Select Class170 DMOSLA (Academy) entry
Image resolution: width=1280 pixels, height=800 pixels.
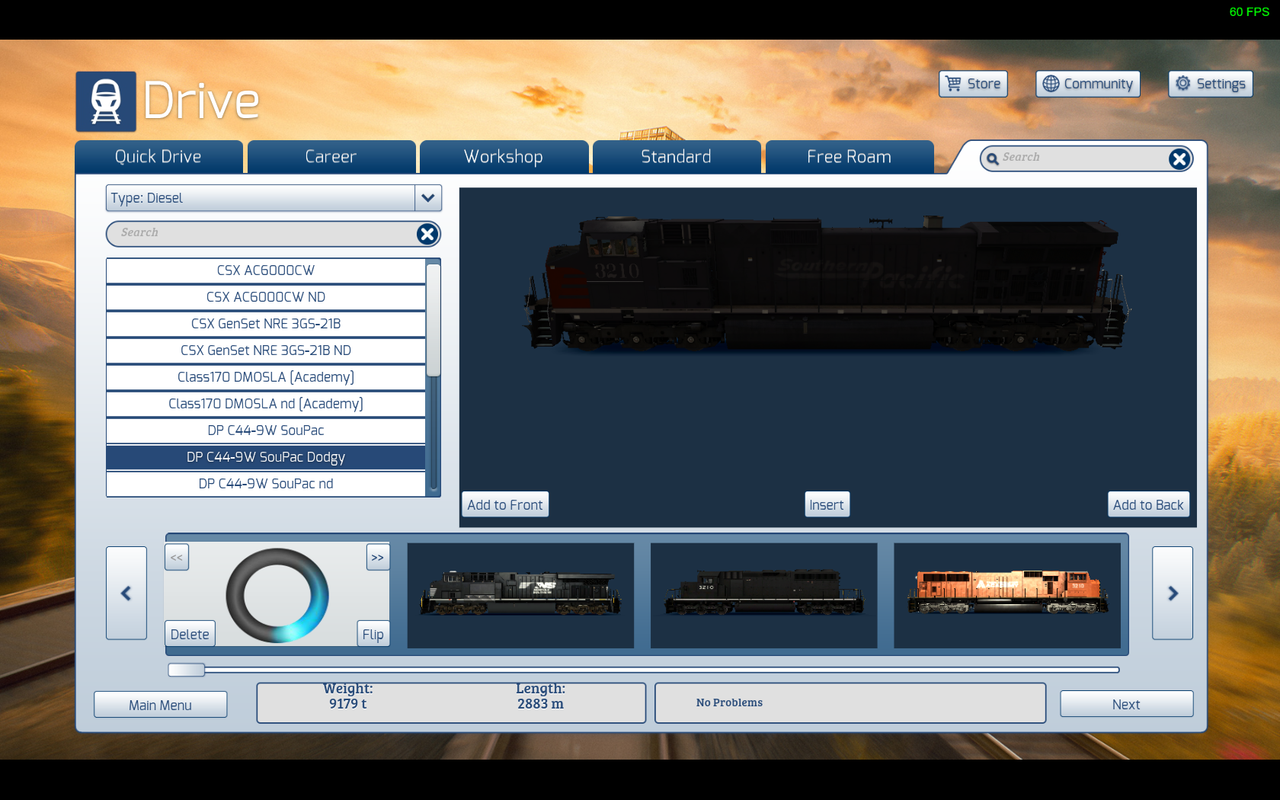pos(266,377)
